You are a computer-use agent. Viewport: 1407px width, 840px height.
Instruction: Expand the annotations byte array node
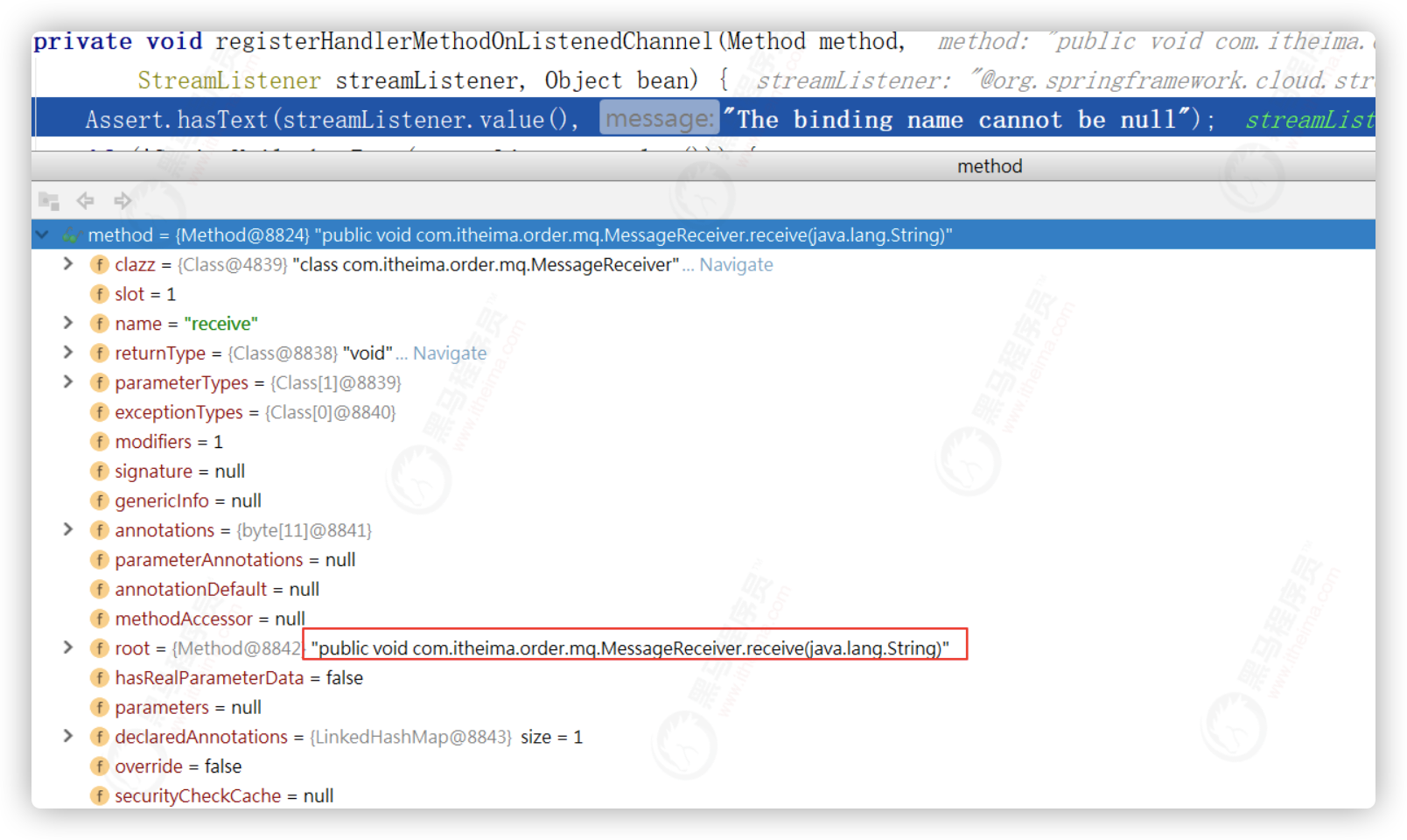[68, 529]
